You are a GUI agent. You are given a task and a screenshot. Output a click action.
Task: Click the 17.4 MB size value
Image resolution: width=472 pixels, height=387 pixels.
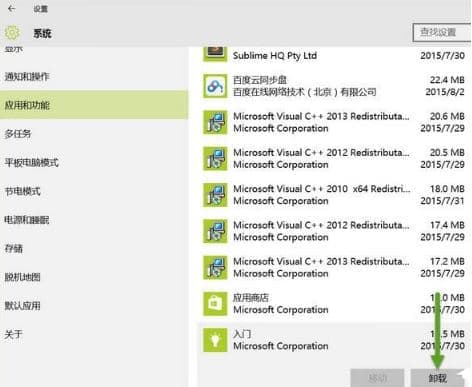tap(447, 225)
